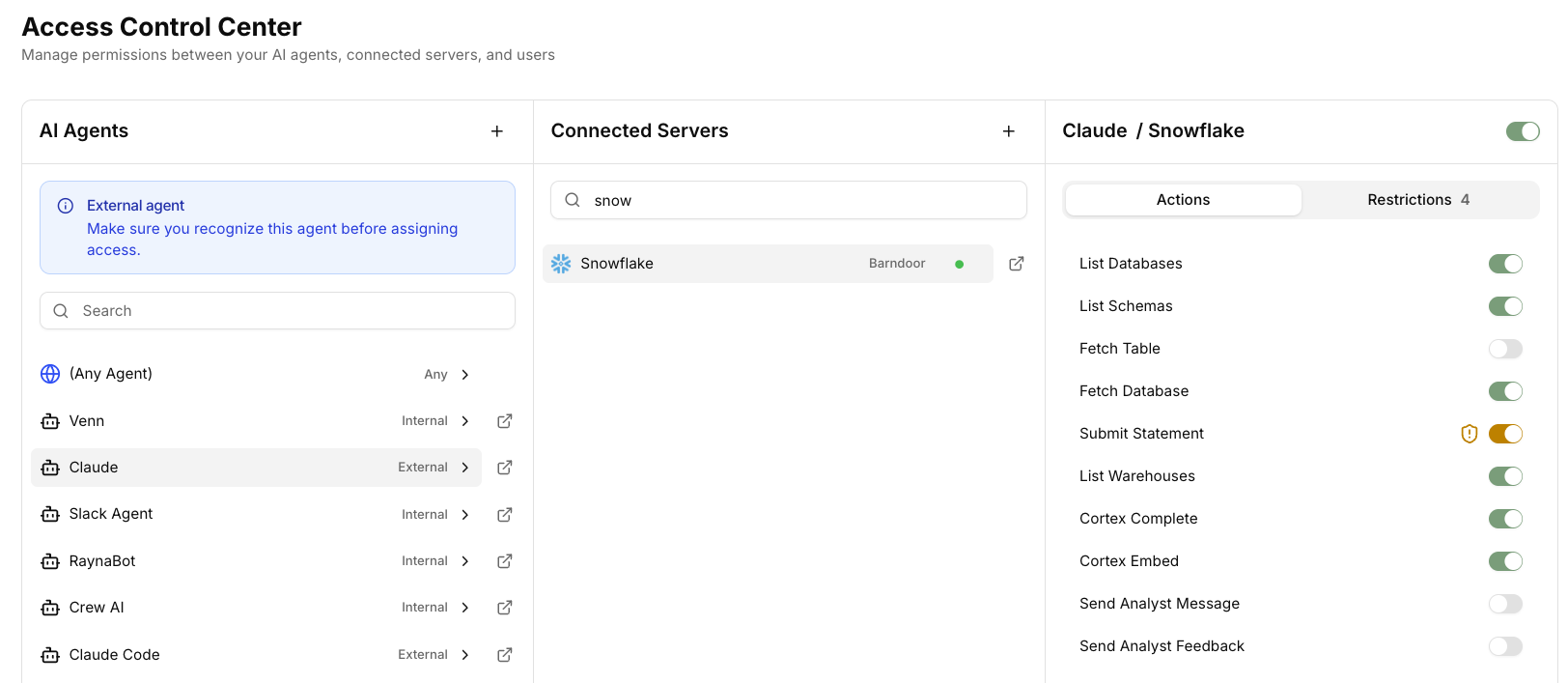Screen dimensions: 1568x683
Task: Click the External agent info icon
Action: (66, 206)
